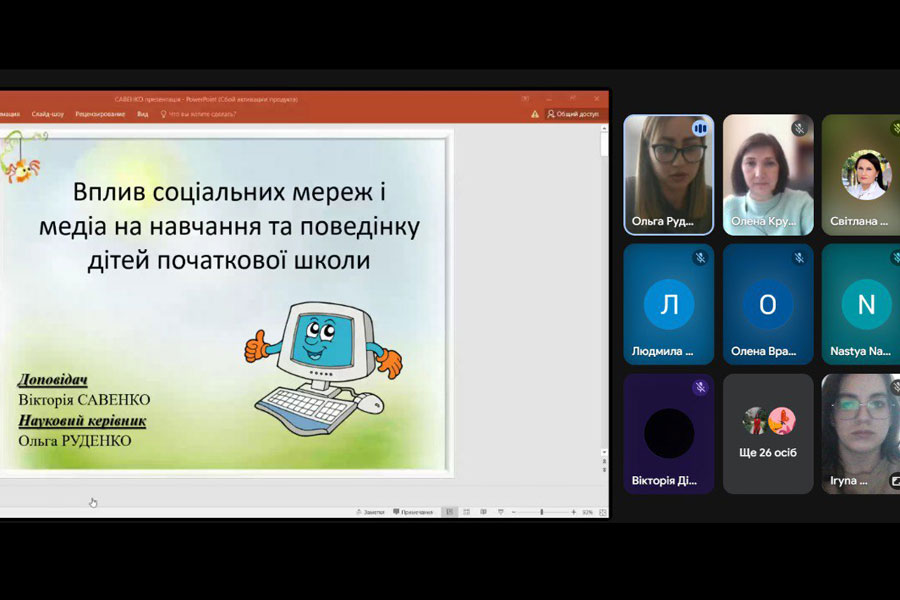Click the N avatar circle
Viewport: 900px width, 600px height.
[x=867, y=304]
